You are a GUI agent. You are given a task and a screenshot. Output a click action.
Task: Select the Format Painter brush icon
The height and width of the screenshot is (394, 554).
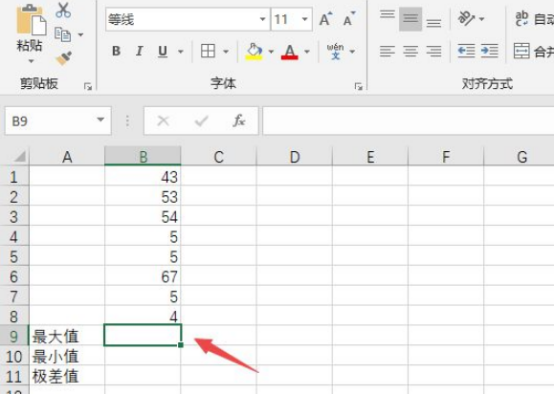click(64, 58)
